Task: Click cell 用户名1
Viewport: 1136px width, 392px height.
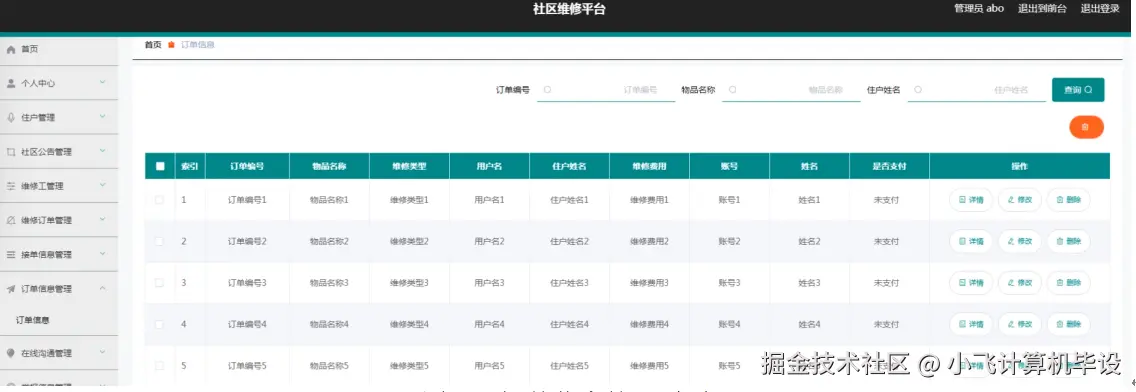Action: [x=490, y=200]
